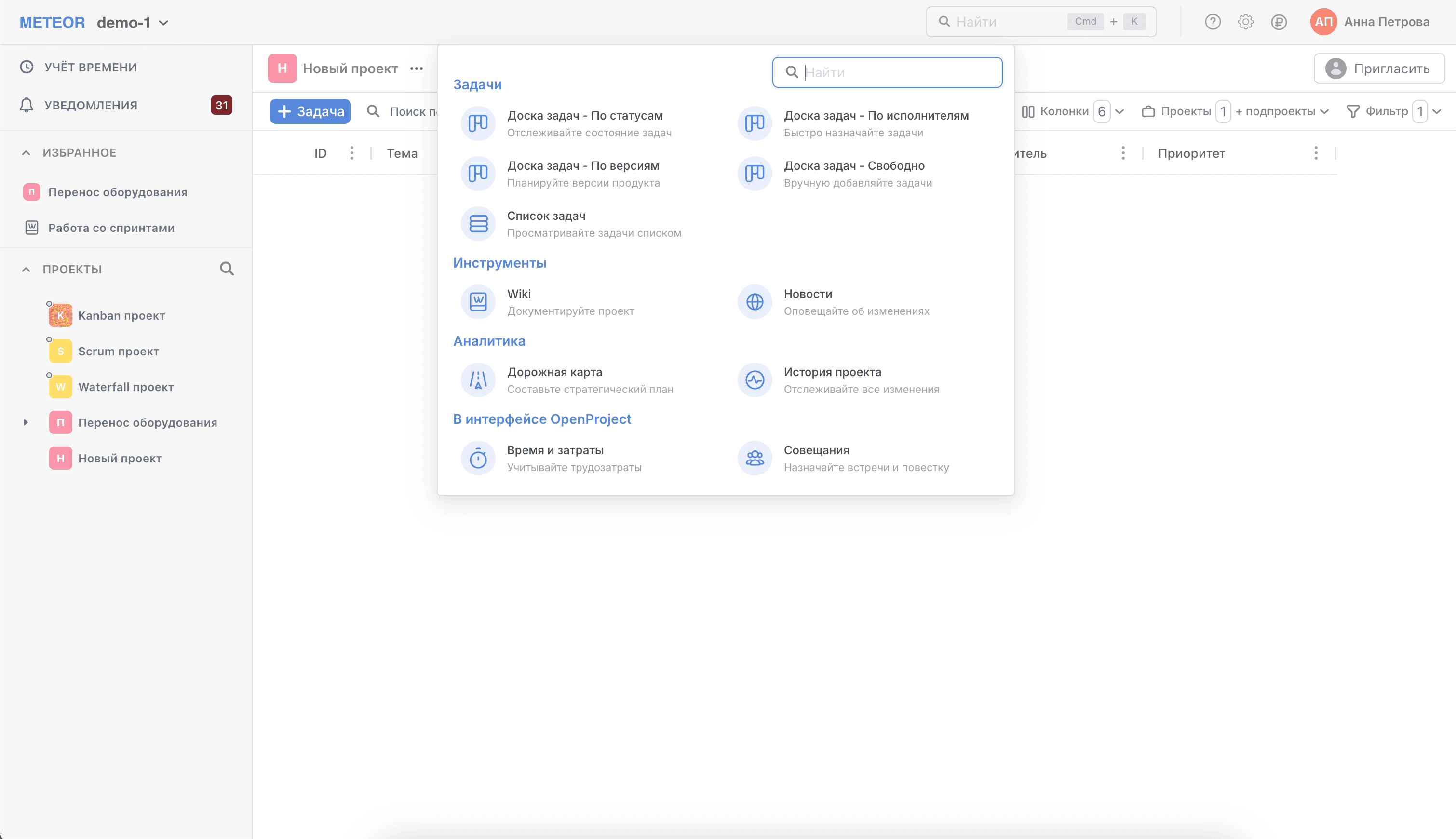Image resolution: width=1456 pixels, height=839 pixels.
Task: Go to the METEOR home link
Action: (x=52, y=23)
